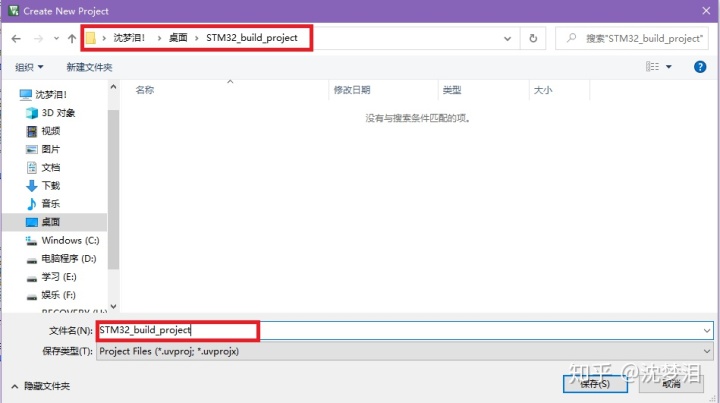Image resolution: width=720 pixels, height=403 pixels.
Task: Collapse folders with 隐藏文件夹
Action: 40,386
